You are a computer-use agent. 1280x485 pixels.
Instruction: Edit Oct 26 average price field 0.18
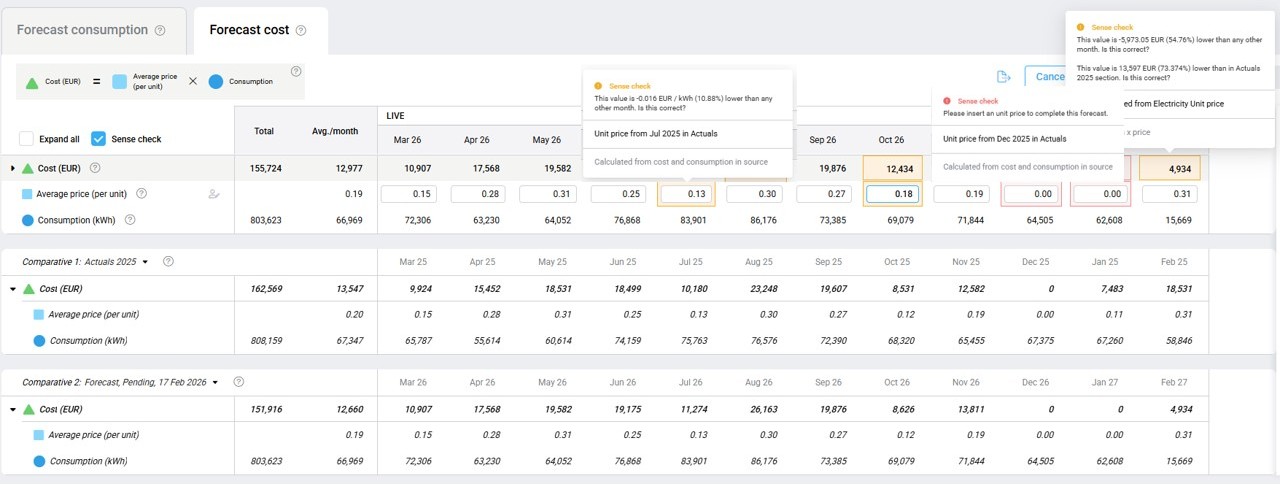coord(894,194)
